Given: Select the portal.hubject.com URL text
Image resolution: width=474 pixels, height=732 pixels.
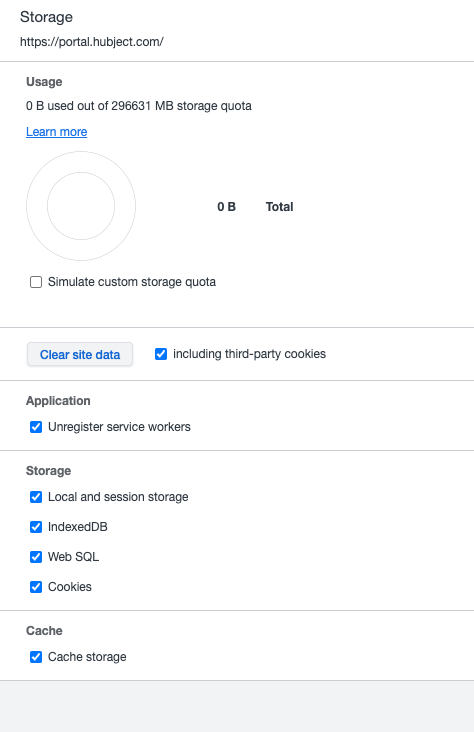Looking at the screenshot, I should click(x=92, y=42).
